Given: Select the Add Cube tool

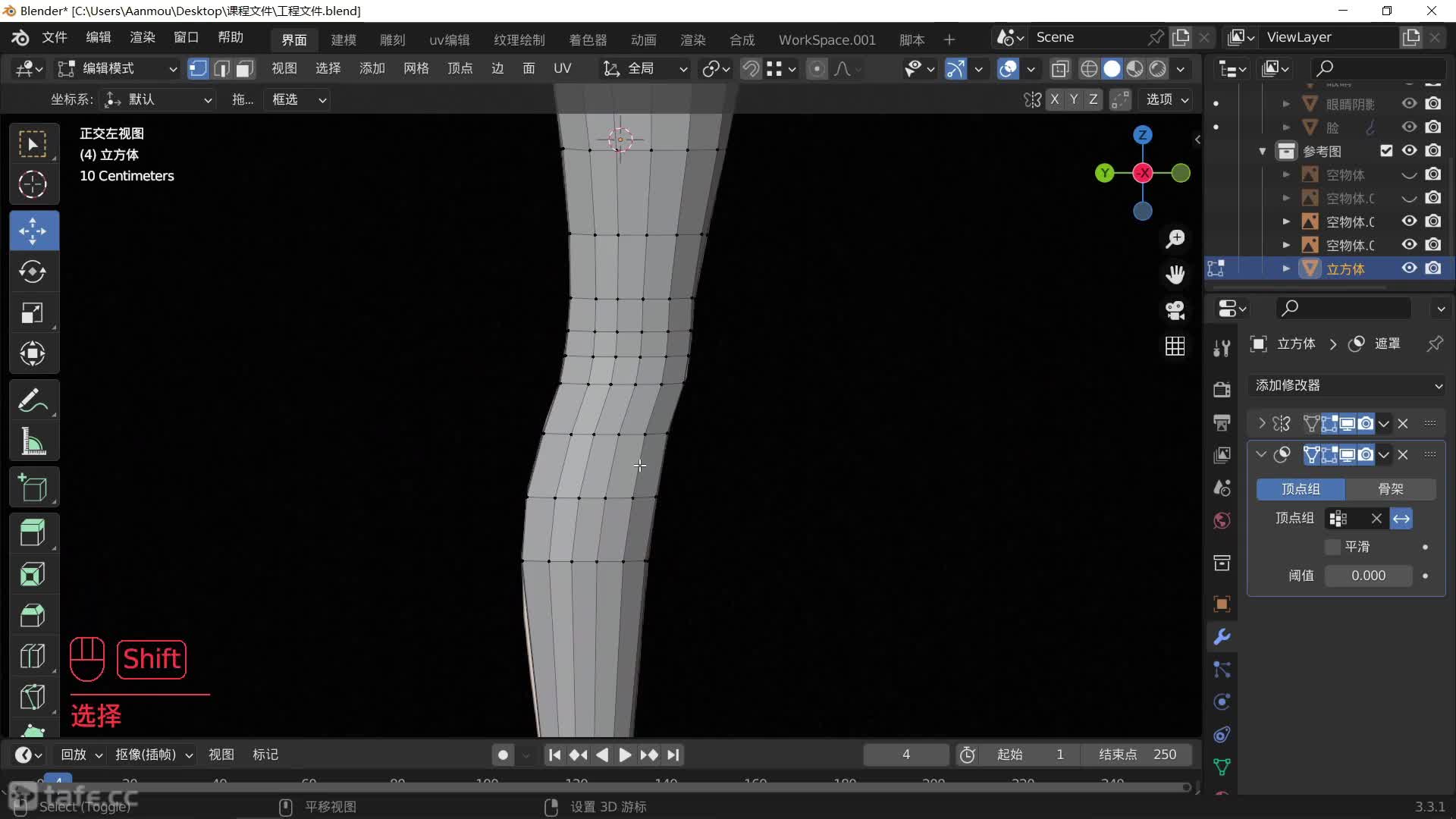Looking at the screenshot, I should (33, 488).
